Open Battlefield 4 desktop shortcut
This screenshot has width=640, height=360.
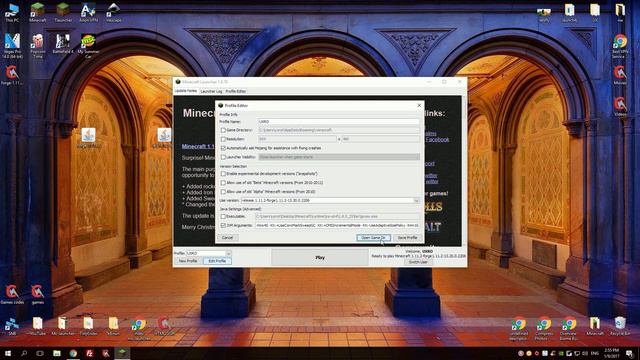tap(63, 44)
